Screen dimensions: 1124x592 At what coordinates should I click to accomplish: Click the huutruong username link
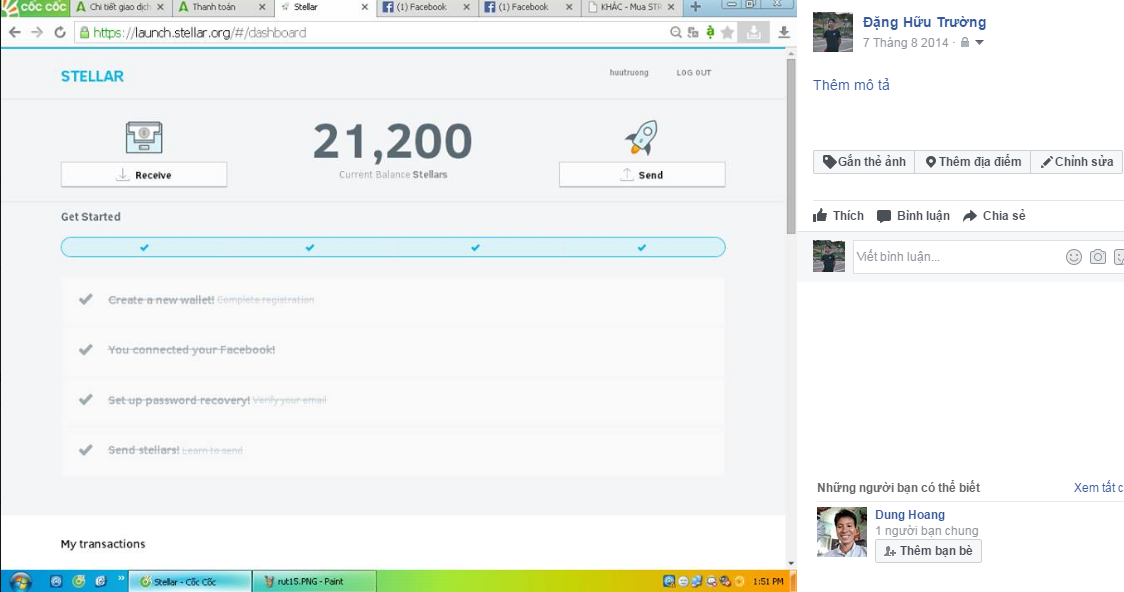[x=629, y=72]
